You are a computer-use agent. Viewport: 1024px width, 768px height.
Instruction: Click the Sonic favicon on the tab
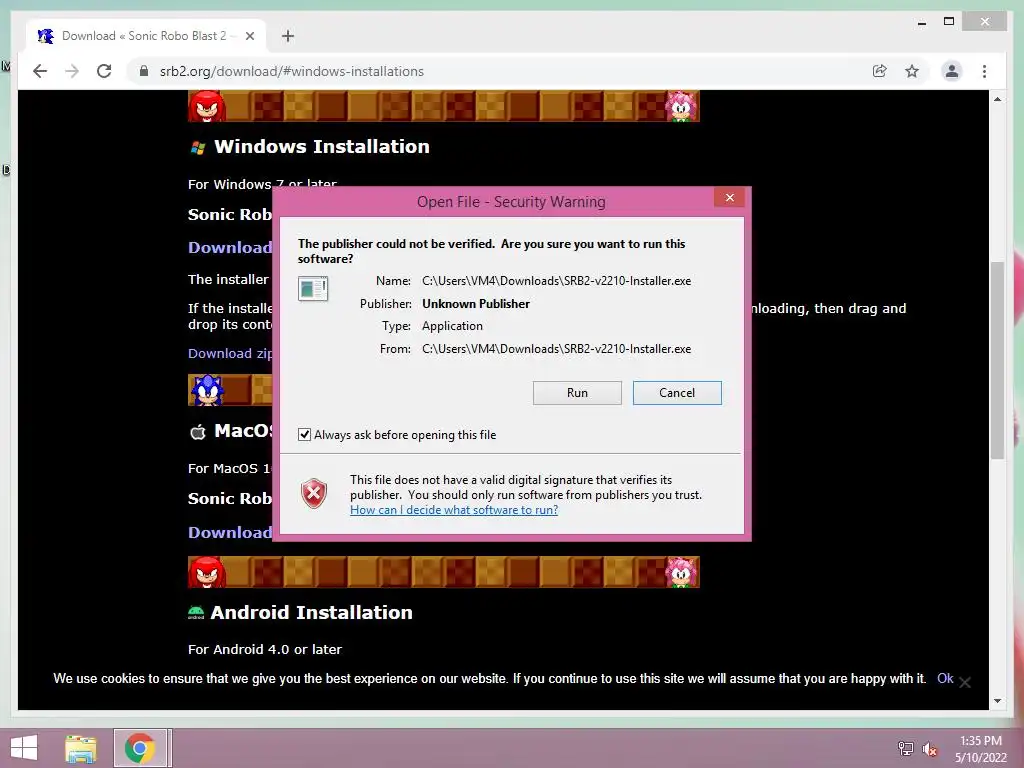pyautogui.click(x=46, y=36)
